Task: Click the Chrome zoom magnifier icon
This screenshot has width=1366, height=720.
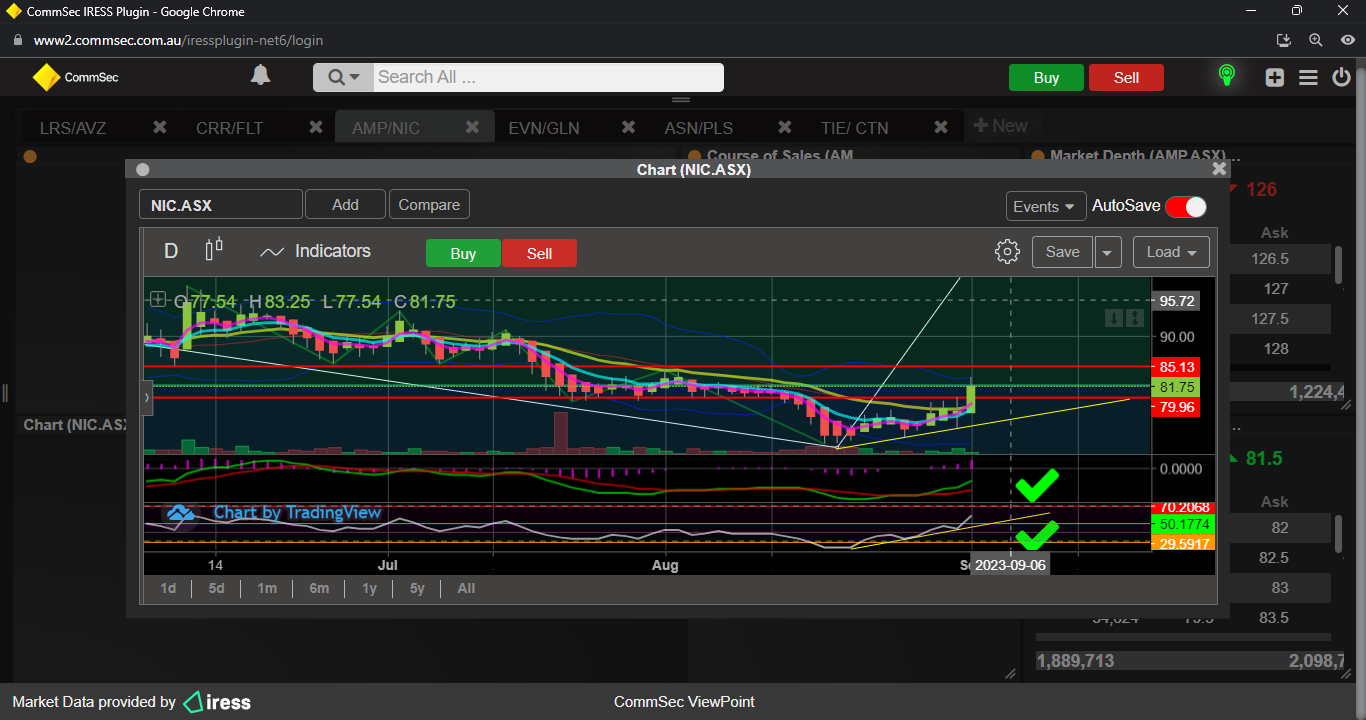Action: [x=1316, y=40]
